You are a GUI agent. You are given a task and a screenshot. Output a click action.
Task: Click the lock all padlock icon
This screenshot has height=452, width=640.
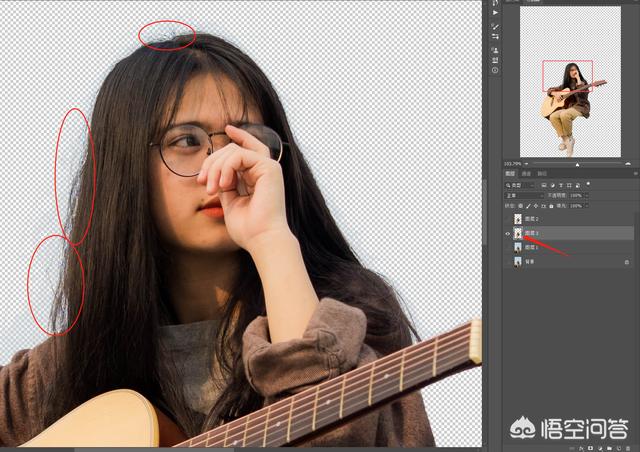[x=553, y=206]
